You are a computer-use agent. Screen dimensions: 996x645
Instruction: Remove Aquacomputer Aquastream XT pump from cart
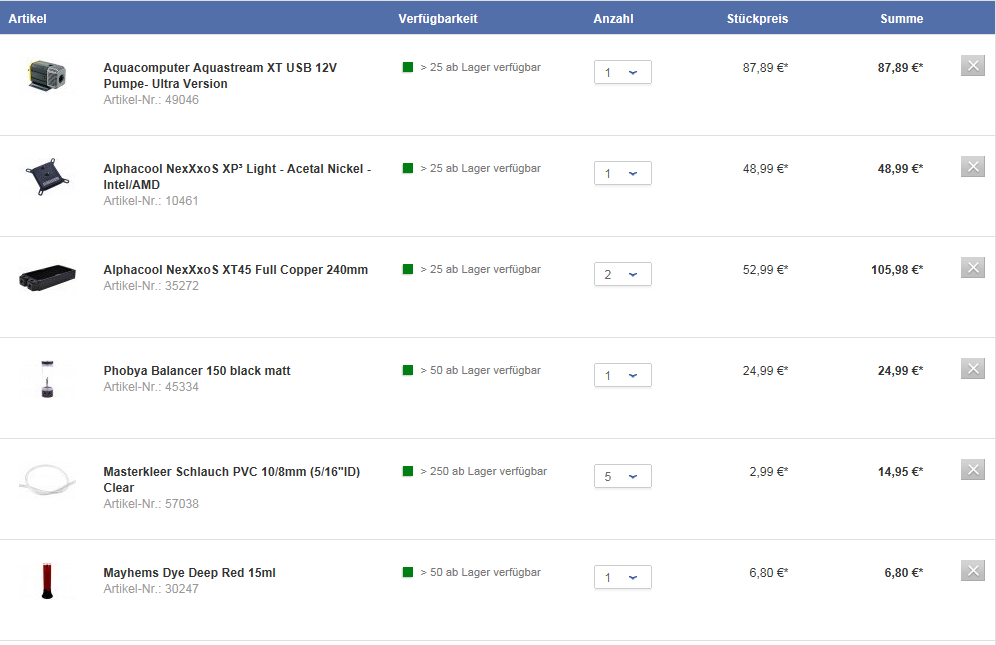[972, 65]
